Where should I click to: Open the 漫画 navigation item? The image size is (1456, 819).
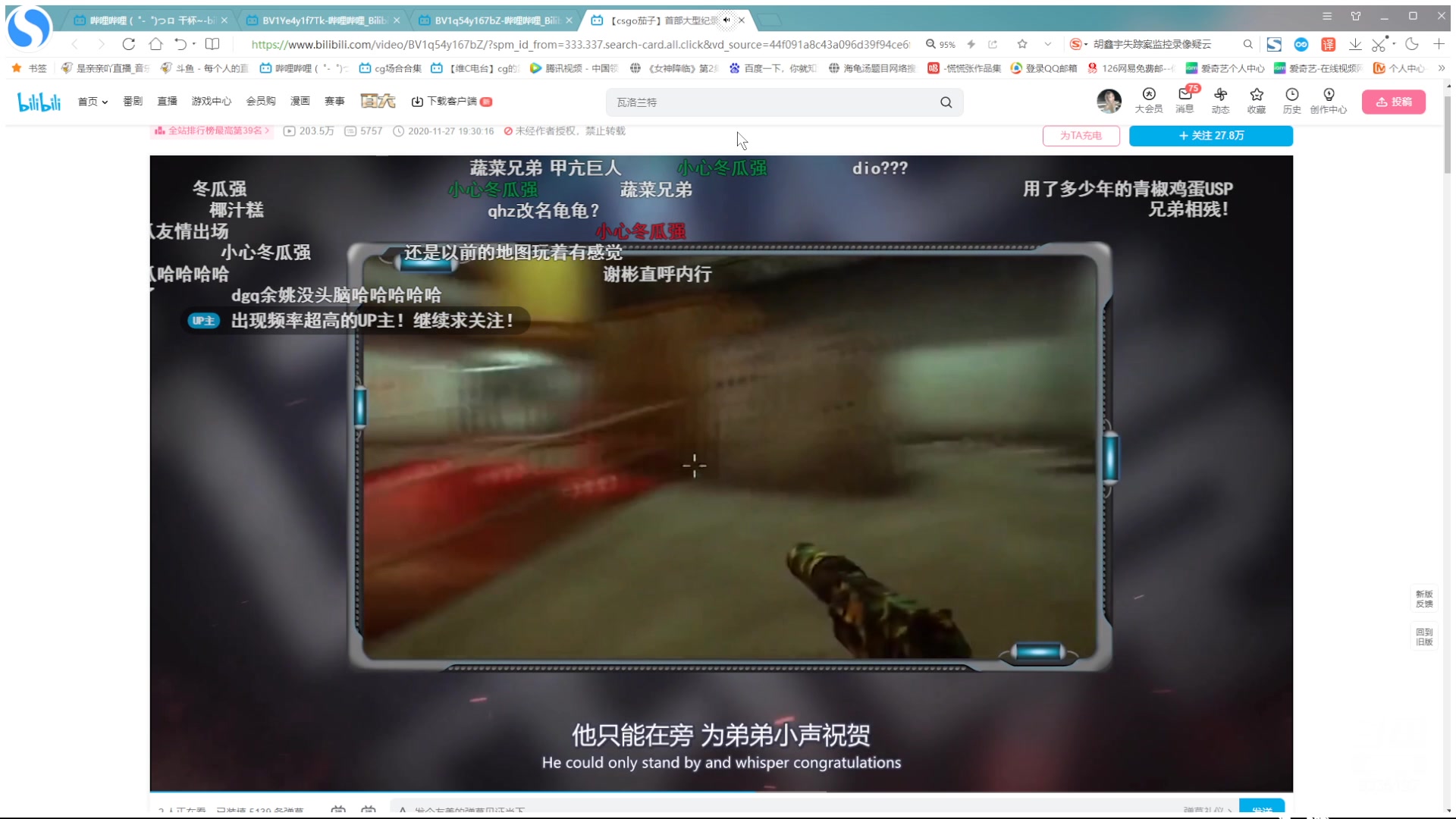pos(300,101)
